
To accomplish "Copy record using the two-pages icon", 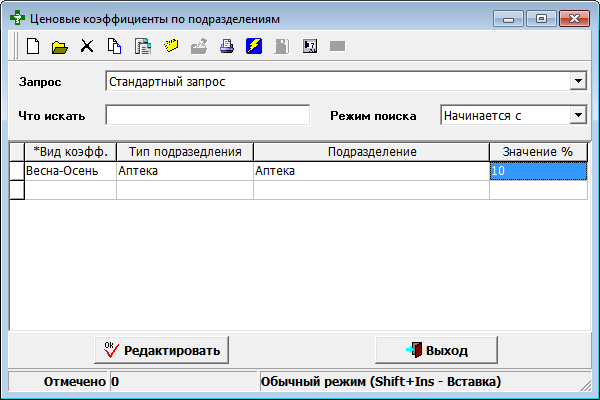I will [114, 46].
